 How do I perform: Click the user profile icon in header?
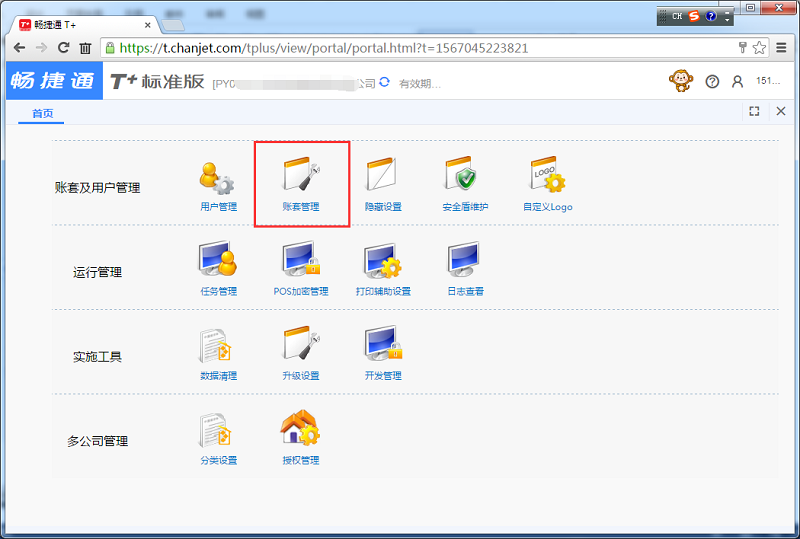click(737, 81)
